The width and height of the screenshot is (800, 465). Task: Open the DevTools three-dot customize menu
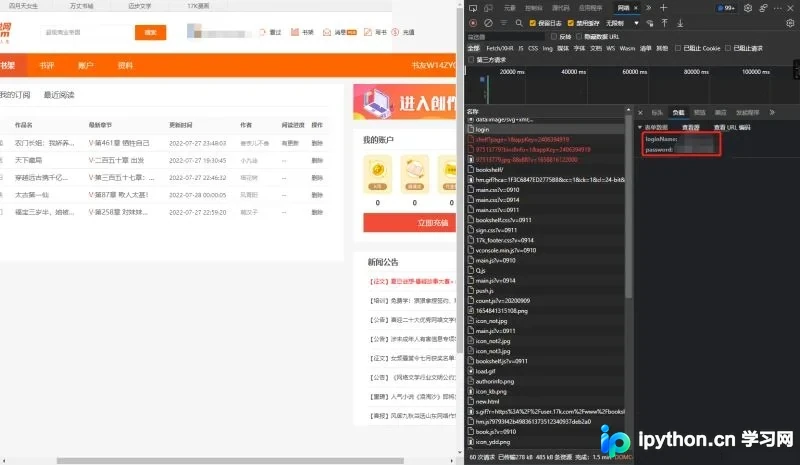[x=778, y=8]
